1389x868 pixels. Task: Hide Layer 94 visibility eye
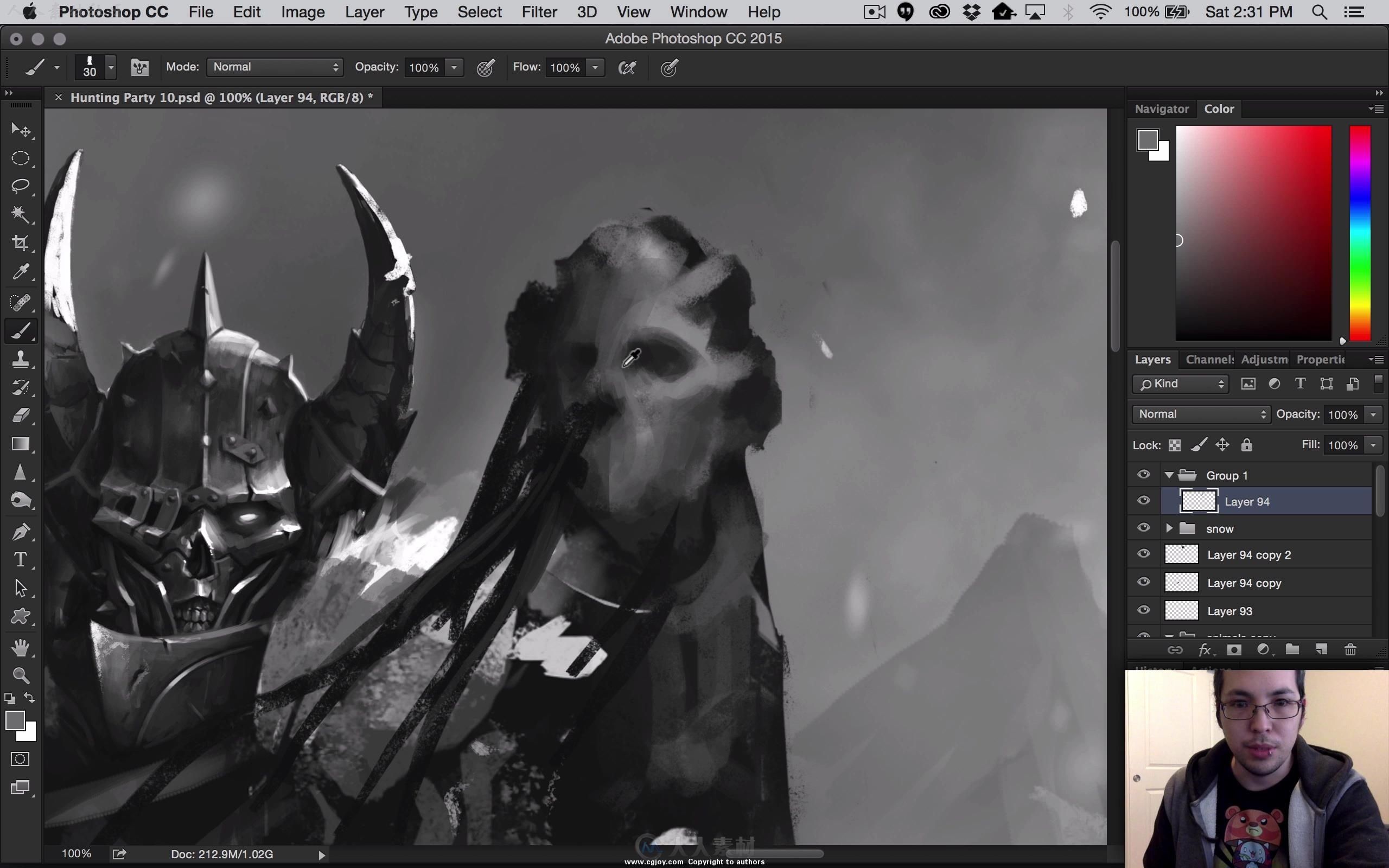tap(1143, 501)
